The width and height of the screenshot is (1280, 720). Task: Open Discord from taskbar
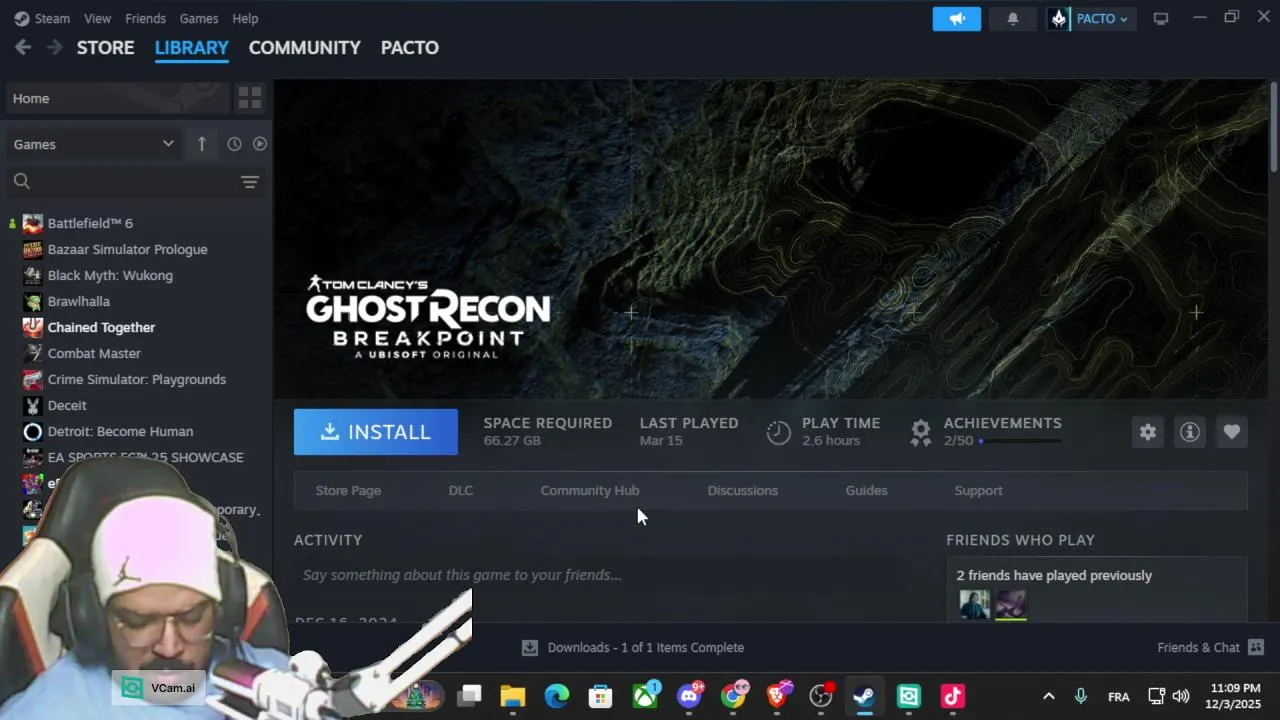[x=689, y=696]
